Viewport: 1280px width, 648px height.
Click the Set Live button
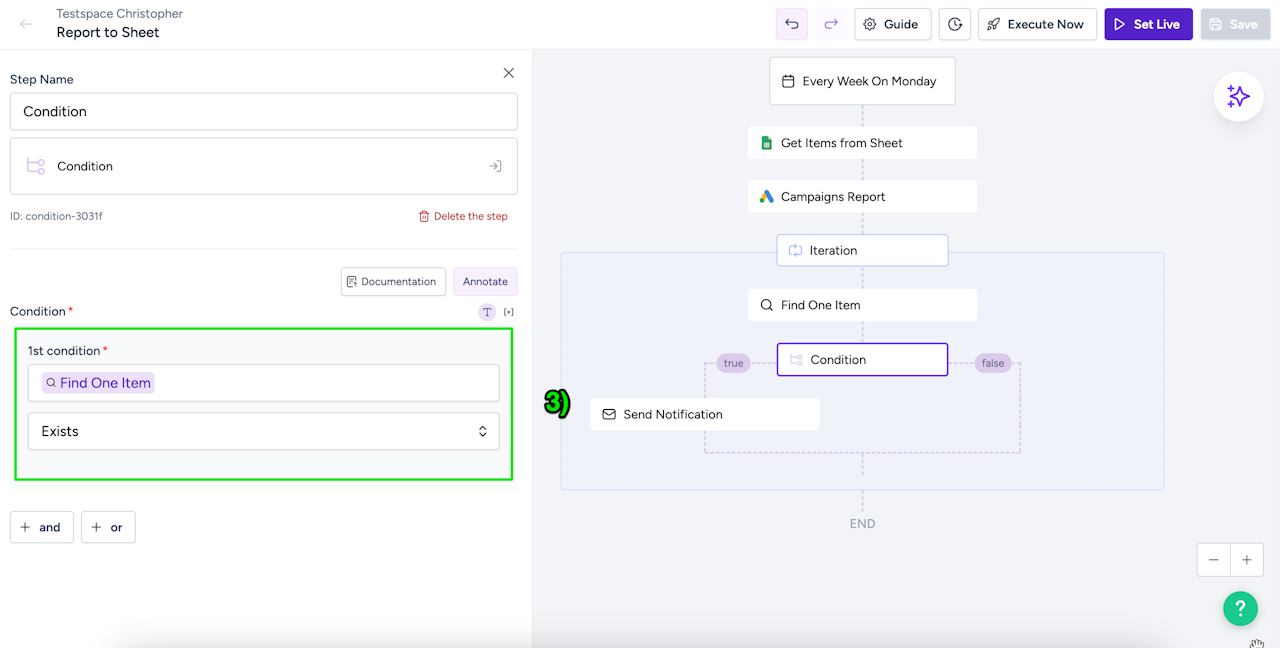click(1148, 24)
